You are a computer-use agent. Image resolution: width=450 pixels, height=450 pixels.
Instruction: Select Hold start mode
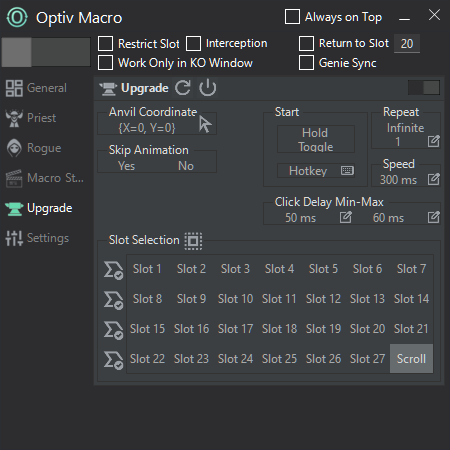tap(315, 133)
